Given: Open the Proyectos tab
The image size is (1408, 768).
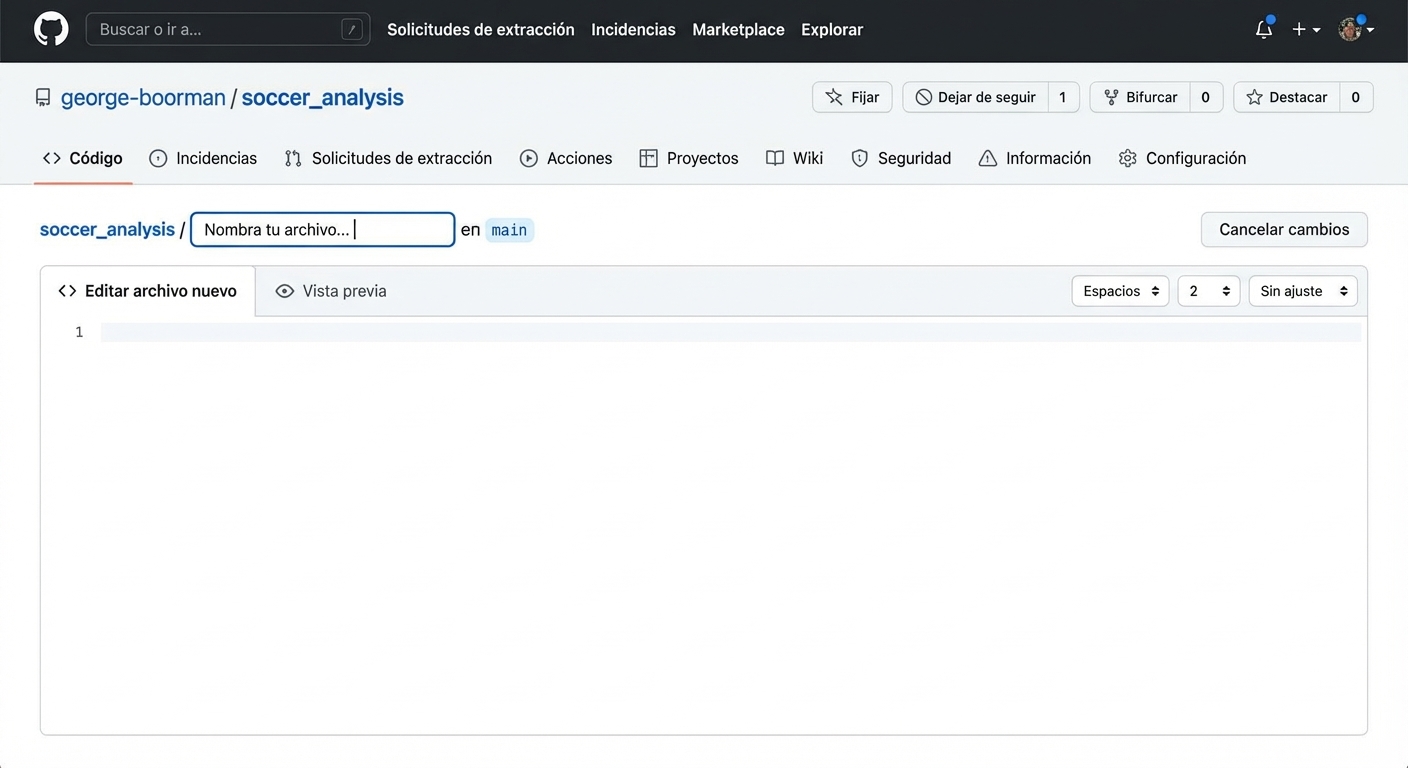Looking at the screenshot, I should 689,158.
